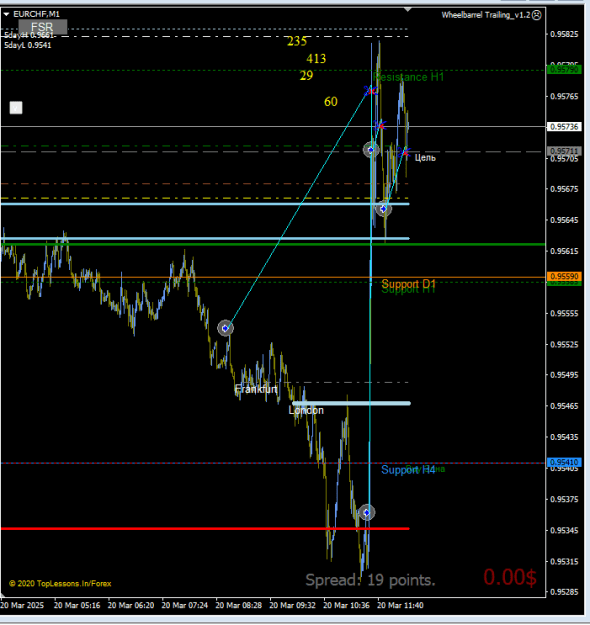Click the 0.95495 price scale value

click(x=564, y=375)
